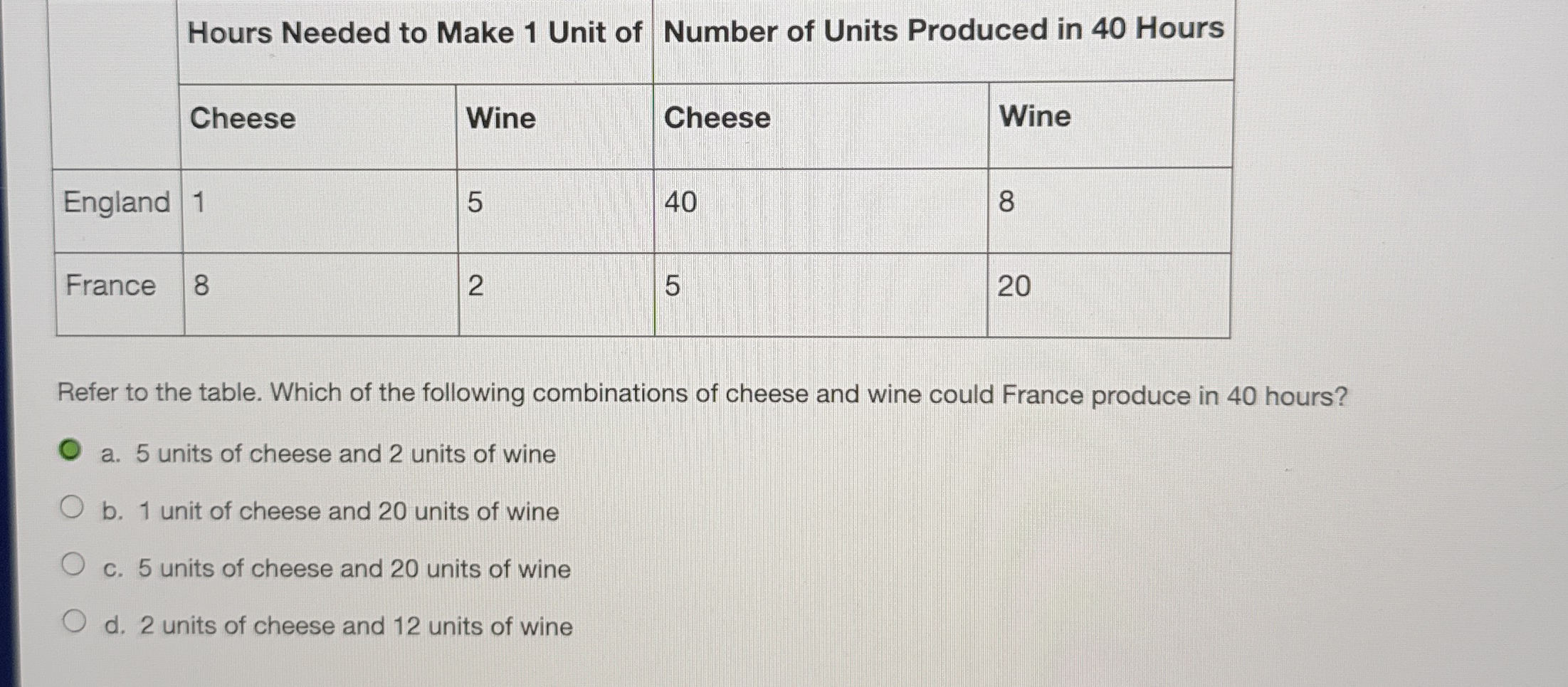
Task: Click the cell showing 8 for France cheese hours
Action: click(x=196, y=286)
